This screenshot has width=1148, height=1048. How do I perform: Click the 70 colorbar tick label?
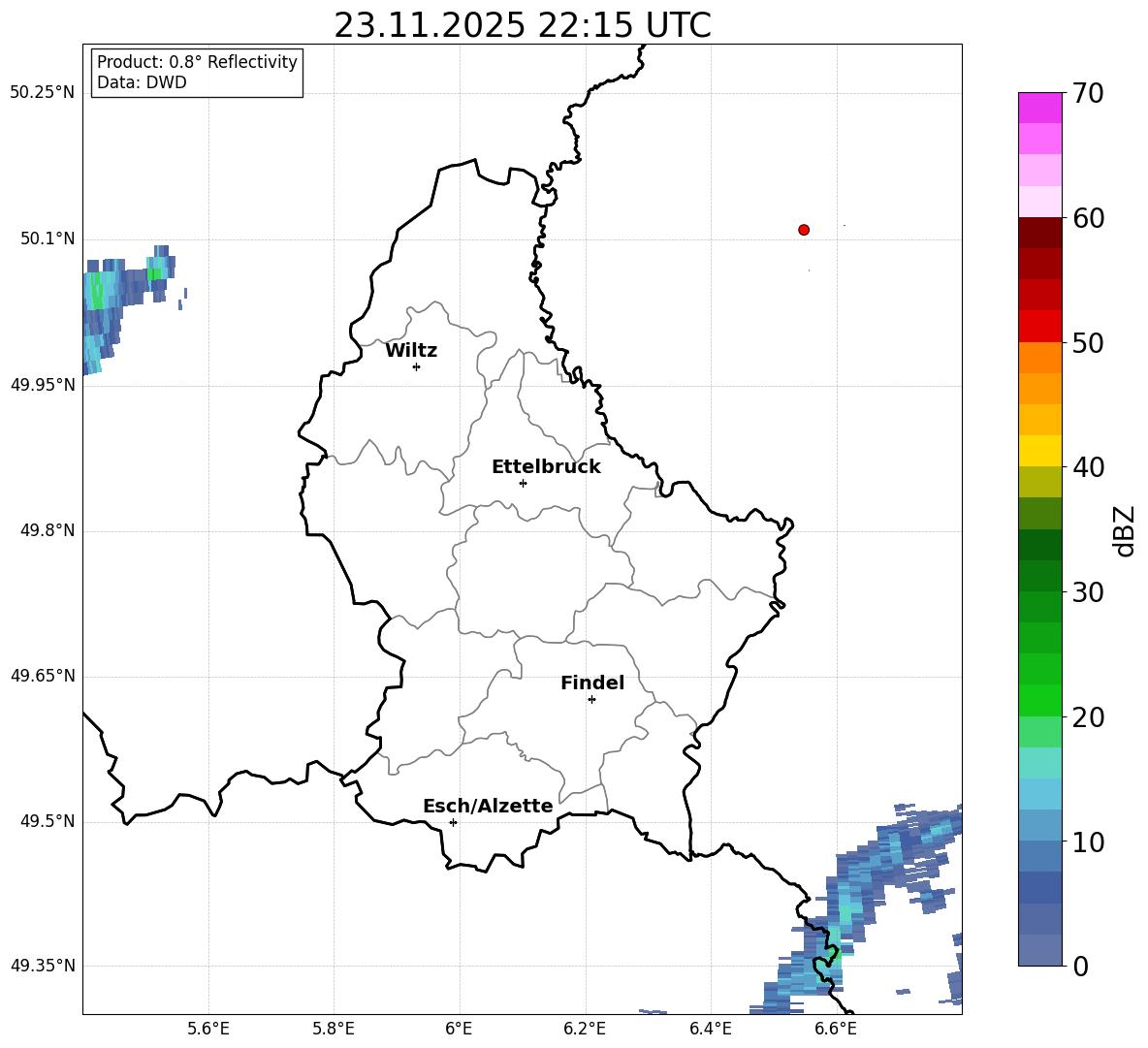coord(1088,93)
